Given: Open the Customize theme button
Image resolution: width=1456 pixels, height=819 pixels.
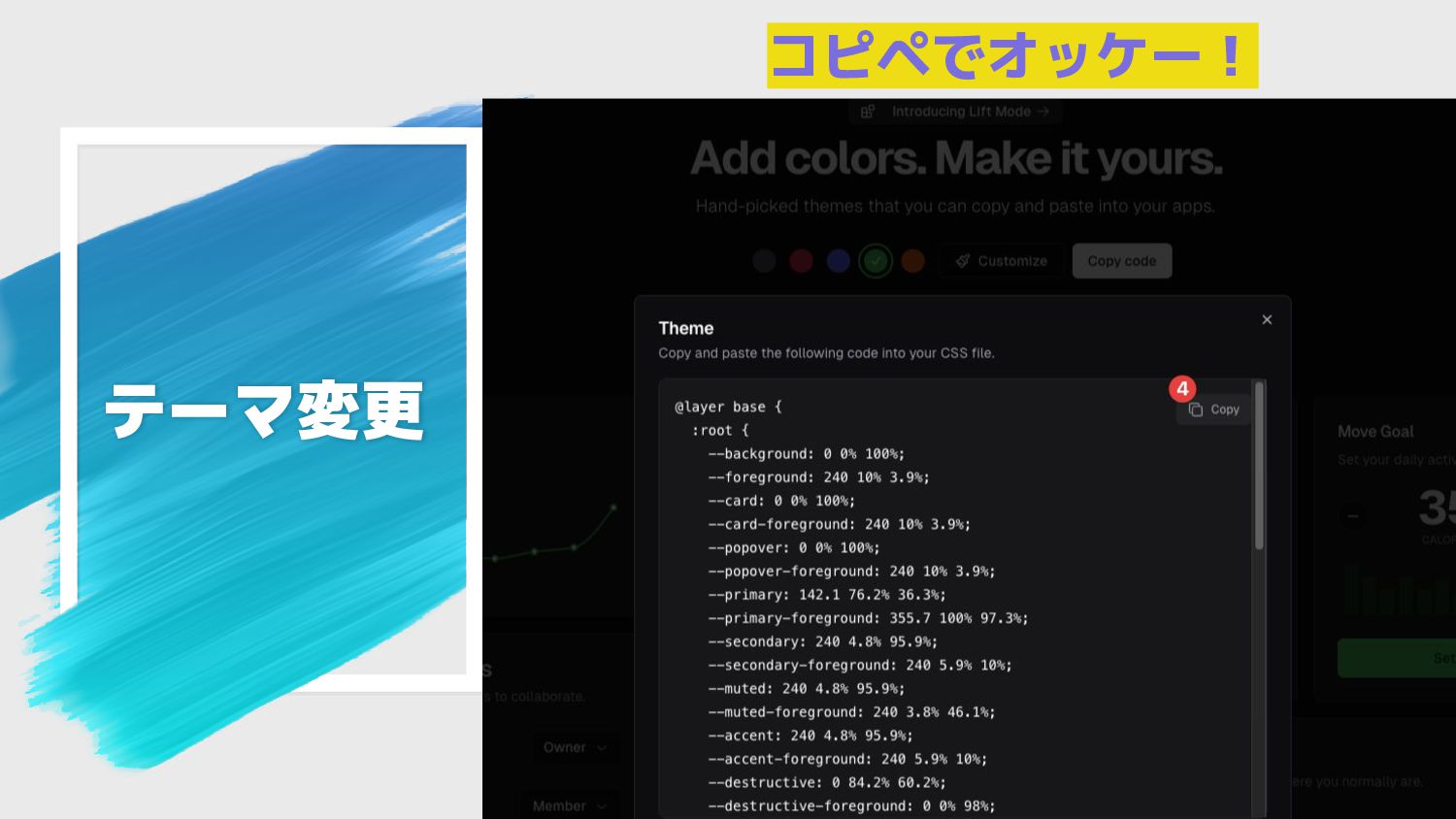Looking at the screenshot, I should coord(1001,261).
